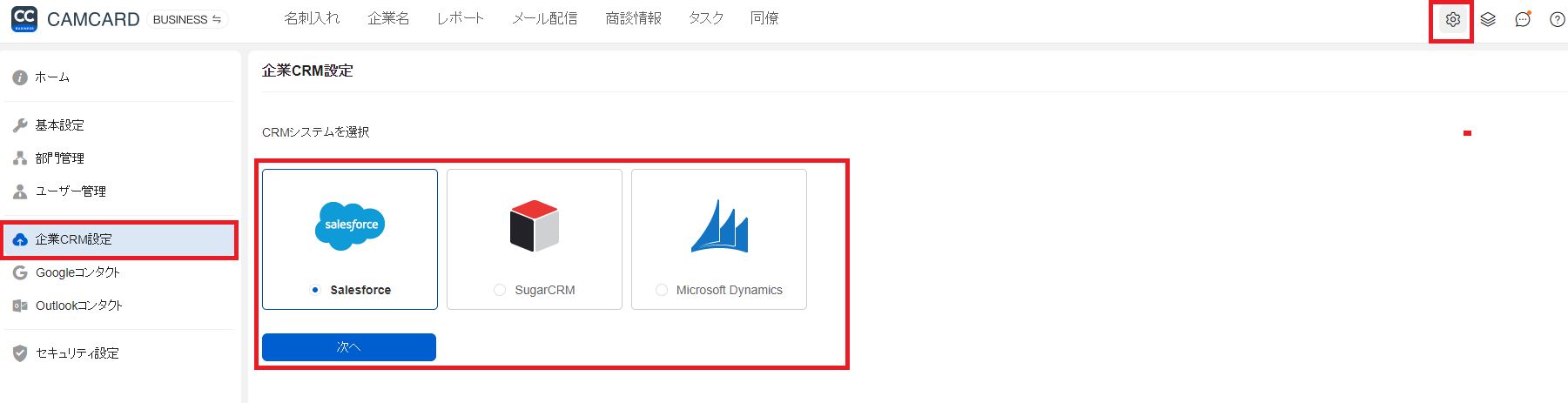1568x403 pixels.
Task: Click the Microsoft Dynamics label text
Action: 730,290
